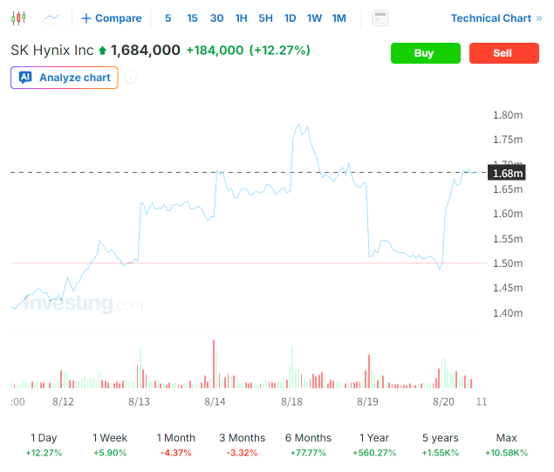Click the 1.80m price axis label
This screenshot has height=472, width=554.
pos(508,115)
